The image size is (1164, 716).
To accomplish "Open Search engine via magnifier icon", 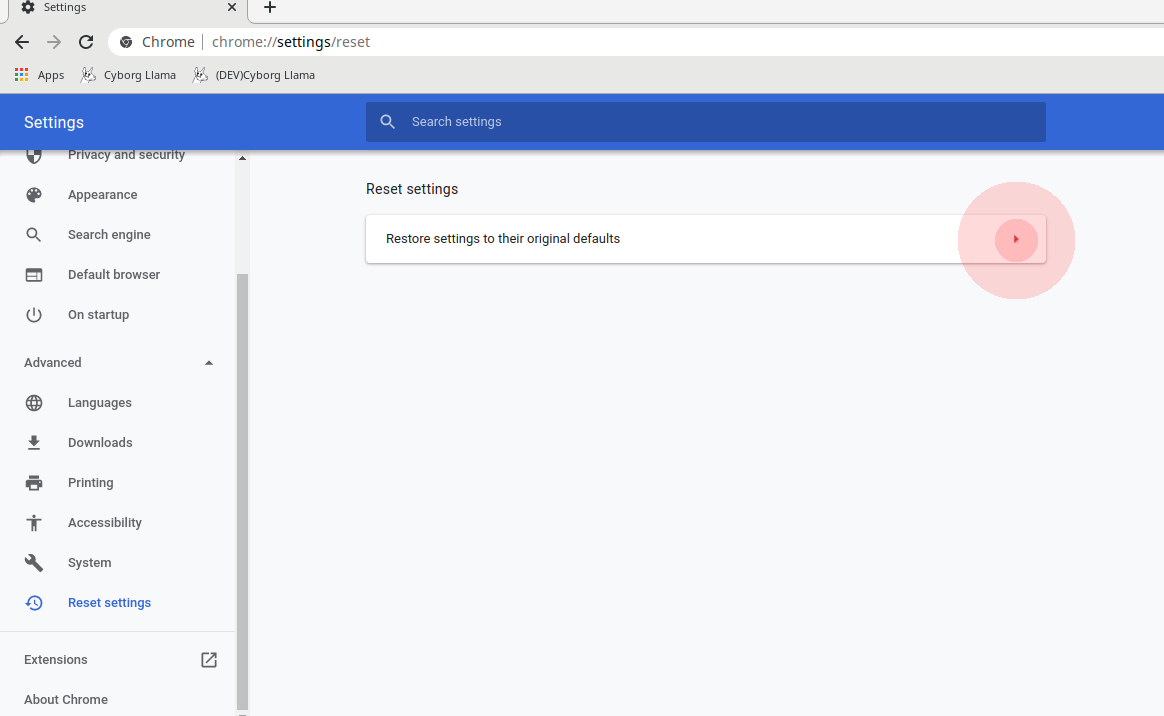I will pyautogui.click(x=34, y=234).
